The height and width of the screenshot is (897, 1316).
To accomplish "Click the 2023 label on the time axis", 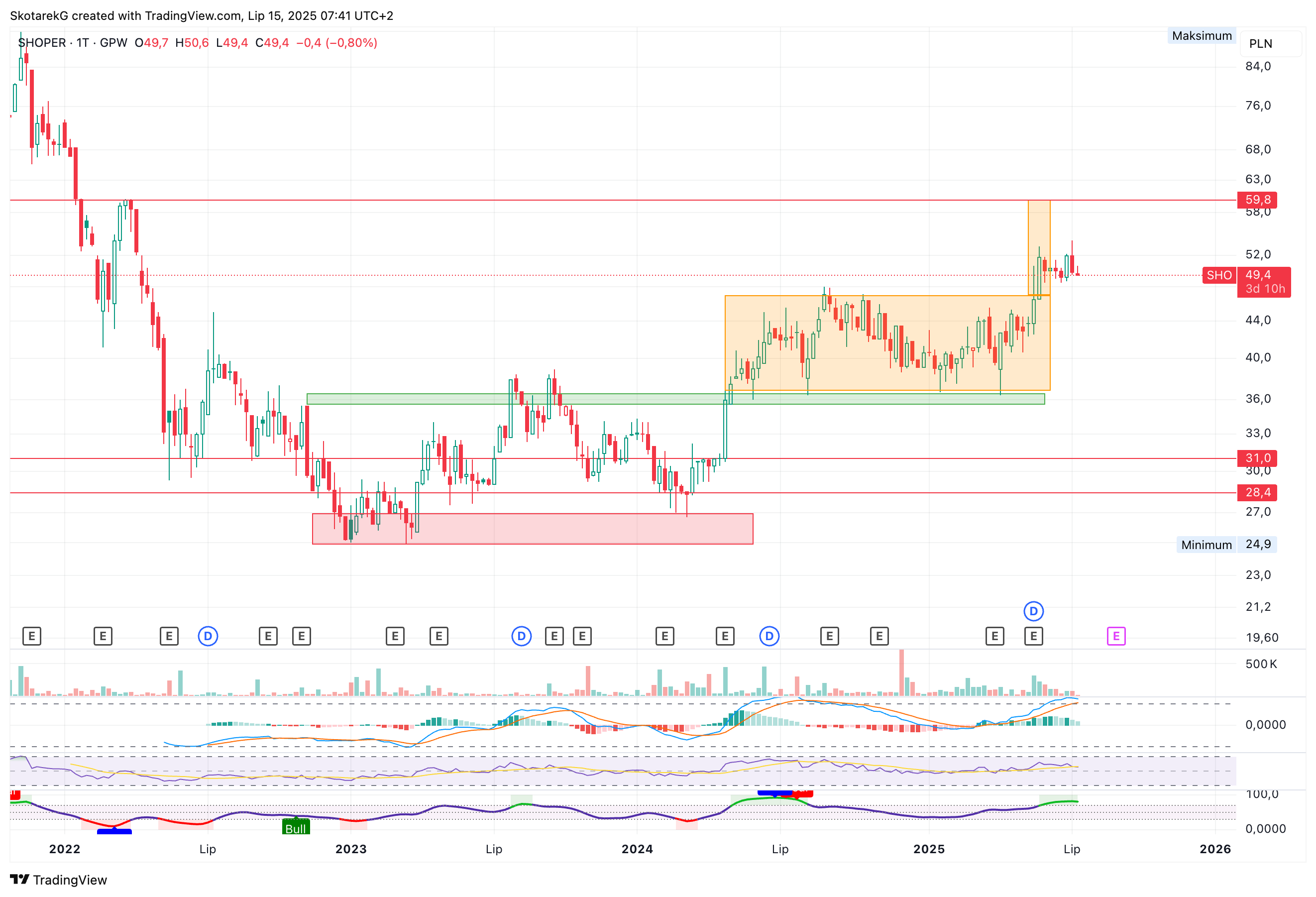I will pos(351,849).
